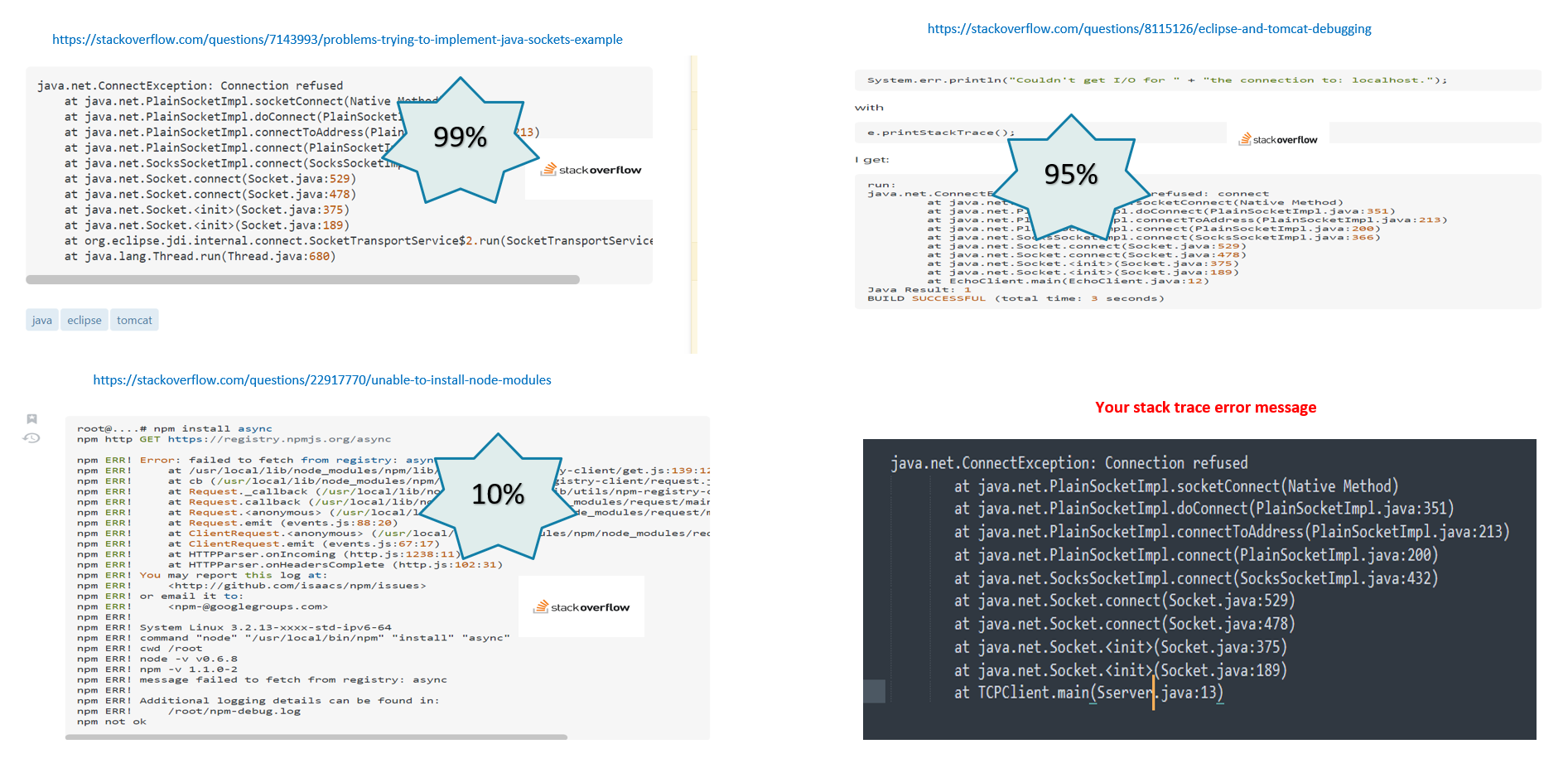Click the ConnectException line in the dark editor

[x=1069, y=463]
